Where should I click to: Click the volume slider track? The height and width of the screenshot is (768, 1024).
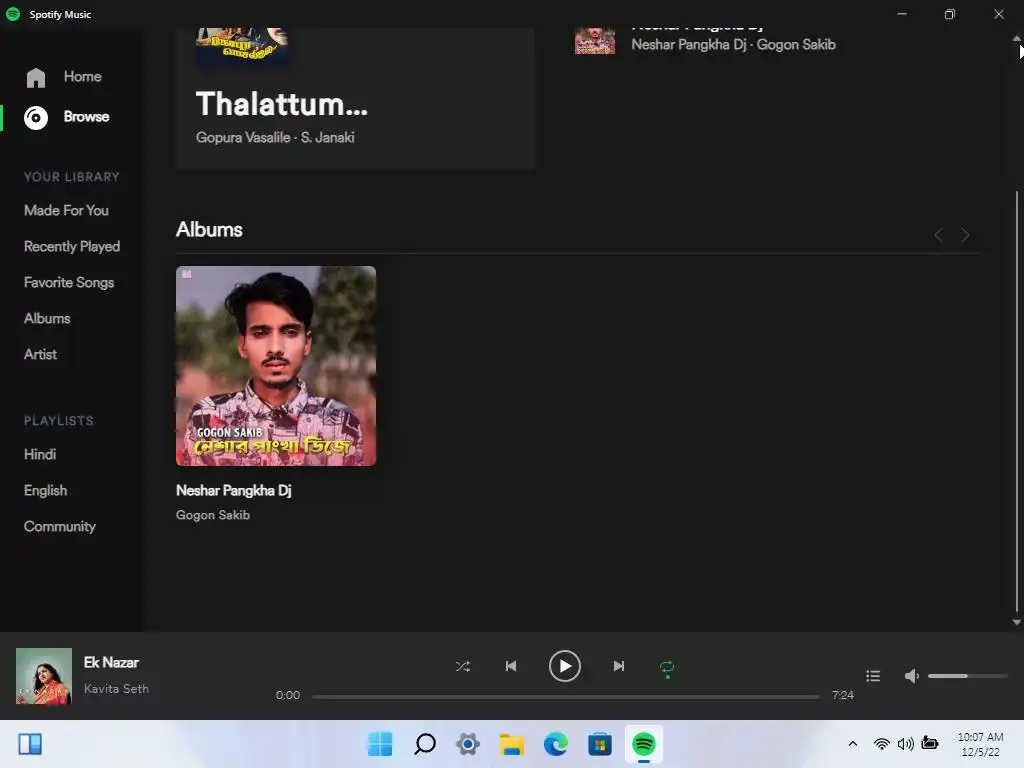968,676
